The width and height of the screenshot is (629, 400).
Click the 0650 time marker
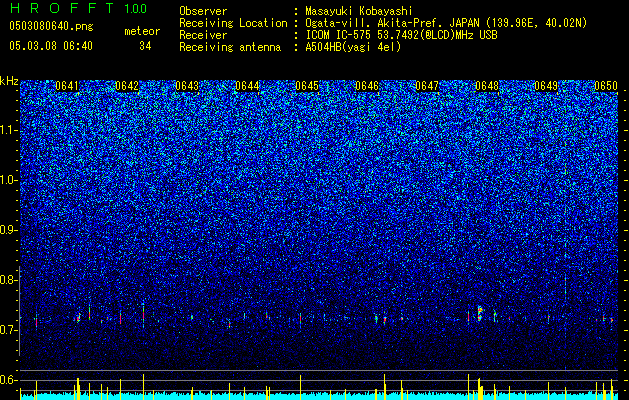click(x=606, y=86)
